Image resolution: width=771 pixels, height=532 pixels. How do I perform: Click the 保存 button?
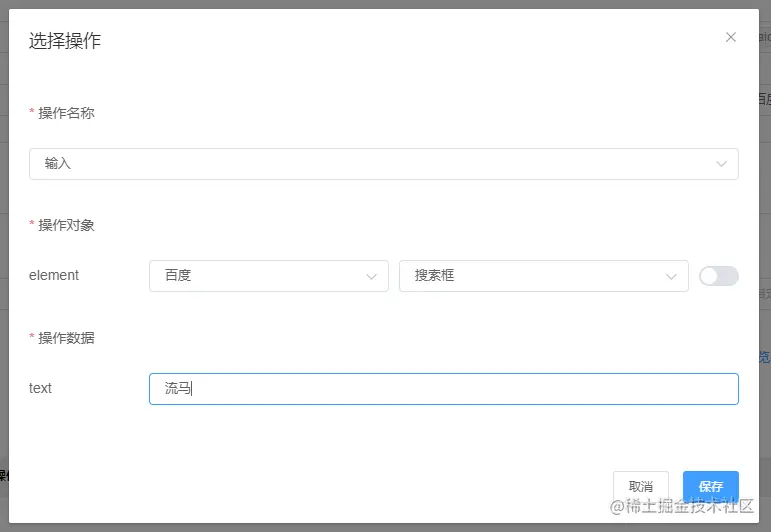click(711, 486)
